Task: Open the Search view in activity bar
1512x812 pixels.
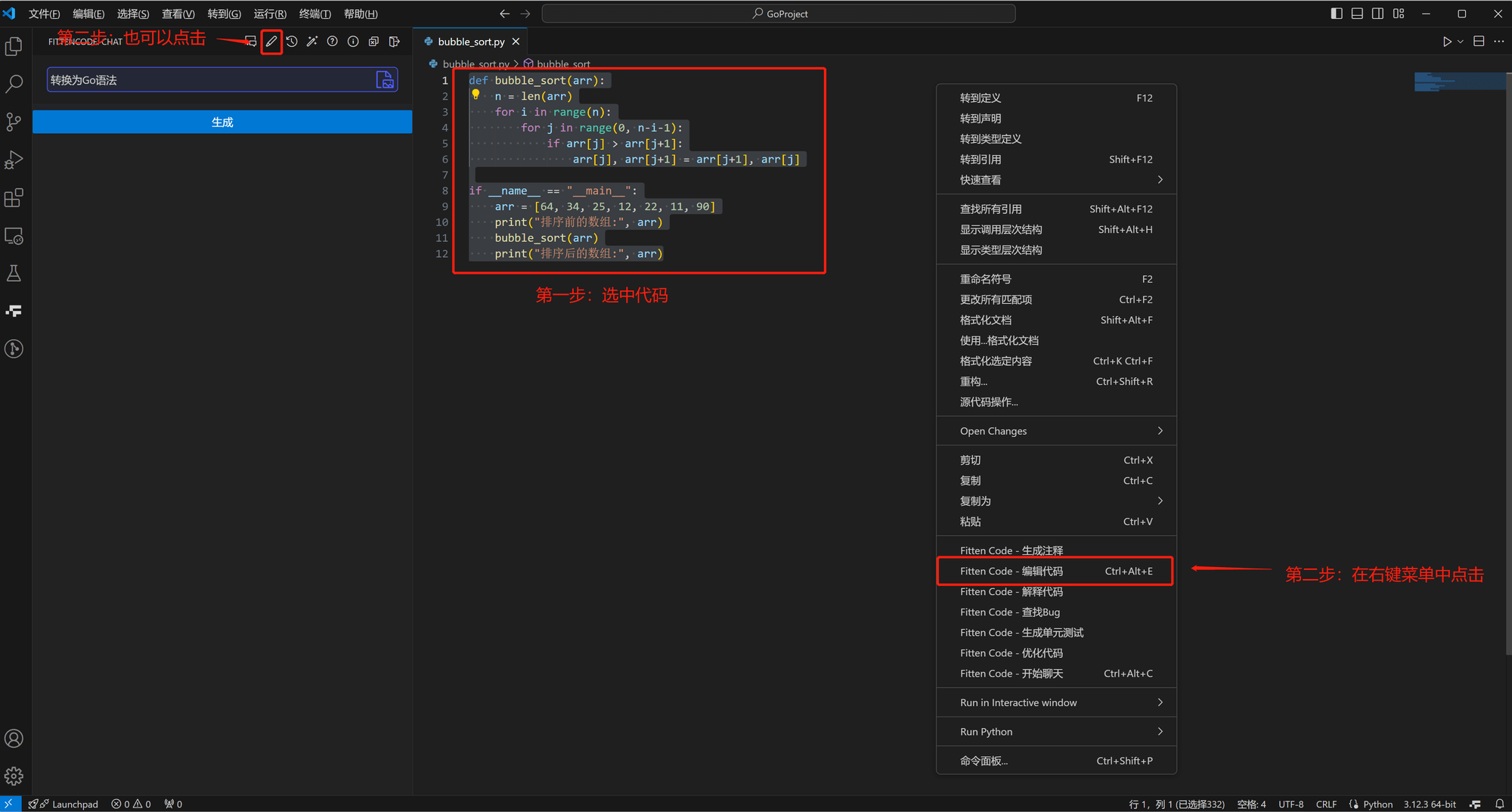Action: [x=14, y=84]
